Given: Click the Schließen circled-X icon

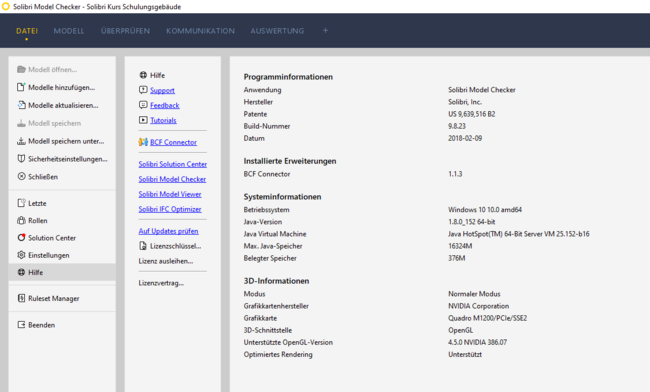Looking at the screenshot, I should pos(21,177).
